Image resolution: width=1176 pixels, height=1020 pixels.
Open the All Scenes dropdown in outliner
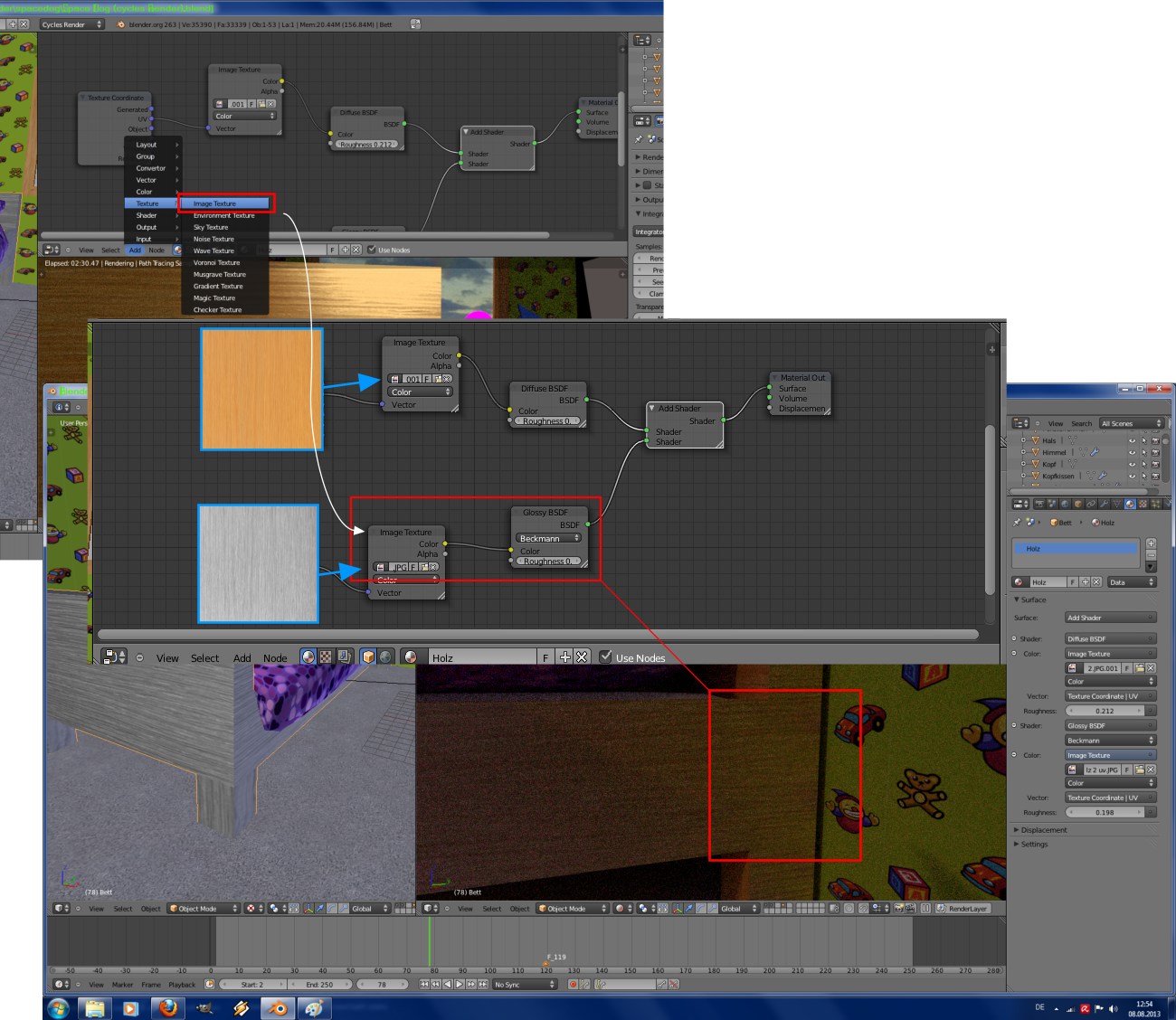[x=1131, y=423]
